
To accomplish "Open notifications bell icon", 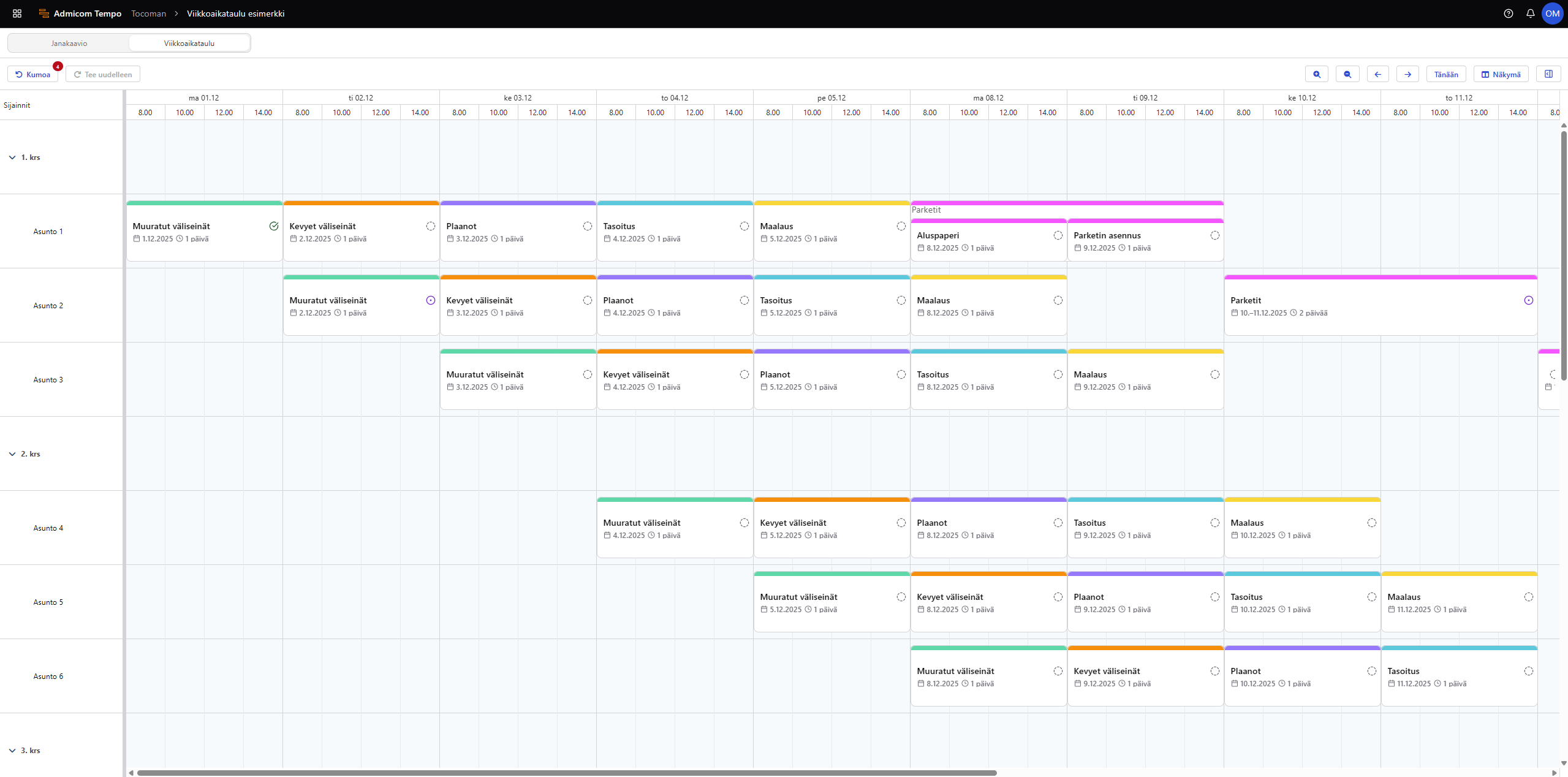I will pyautogui.click(x=1530, y=13).
